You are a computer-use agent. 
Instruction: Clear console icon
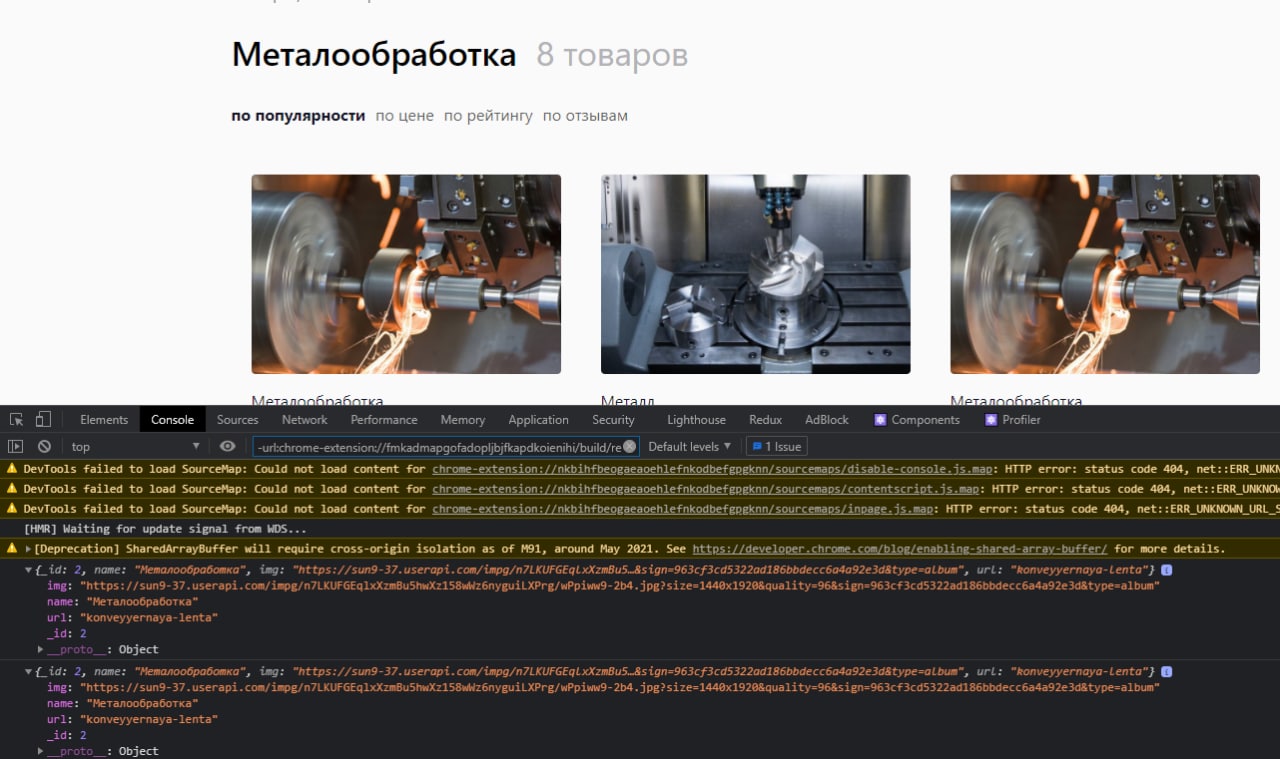[44, 447]
